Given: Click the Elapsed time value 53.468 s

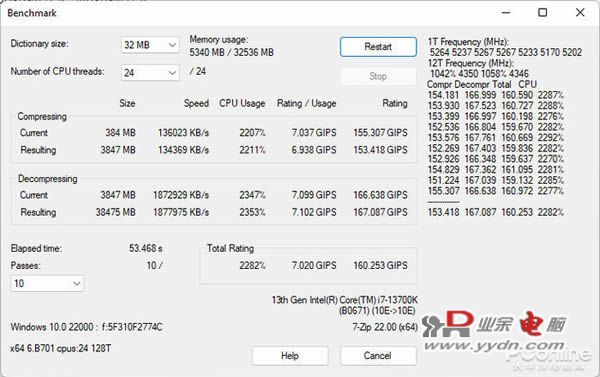Looking at the screenshot, I should [145, 248].
